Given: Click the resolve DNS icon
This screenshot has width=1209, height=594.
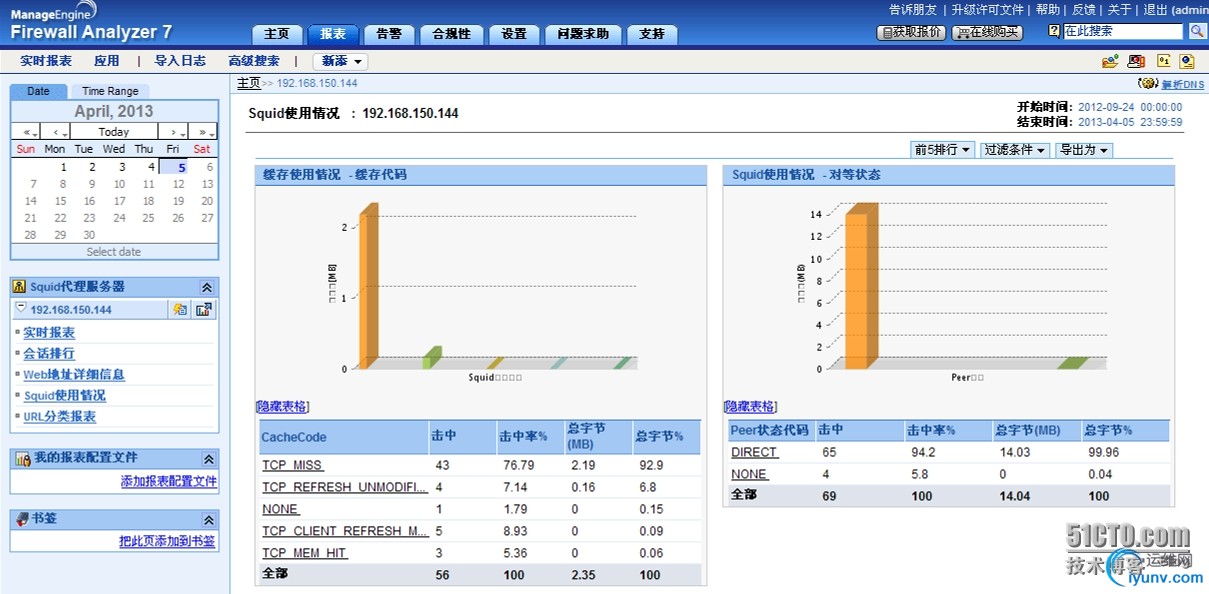Looking at the screenshot, I should [x=1149, y=84].
